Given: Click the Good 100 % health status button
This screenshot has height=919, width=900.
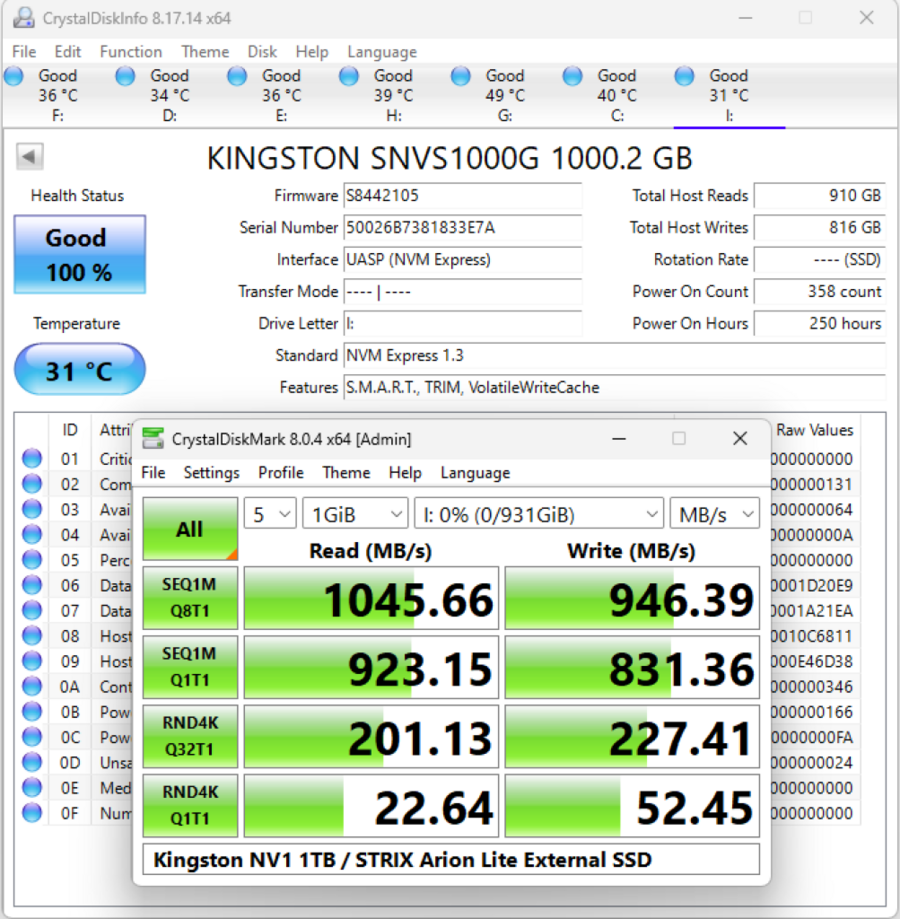Looking at the screenshot, I should pyautogui.click(x=80, y=254).
